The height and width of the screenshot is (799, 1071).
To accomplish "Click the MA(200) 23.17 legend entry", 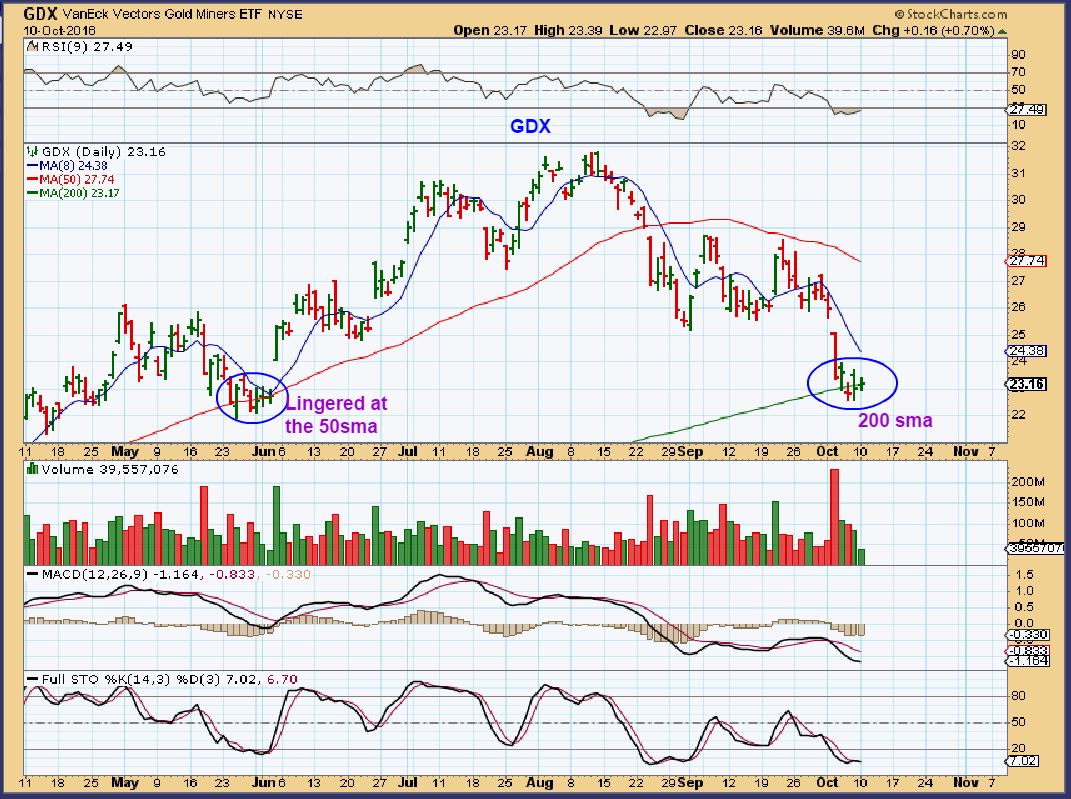I will (79, 193).
